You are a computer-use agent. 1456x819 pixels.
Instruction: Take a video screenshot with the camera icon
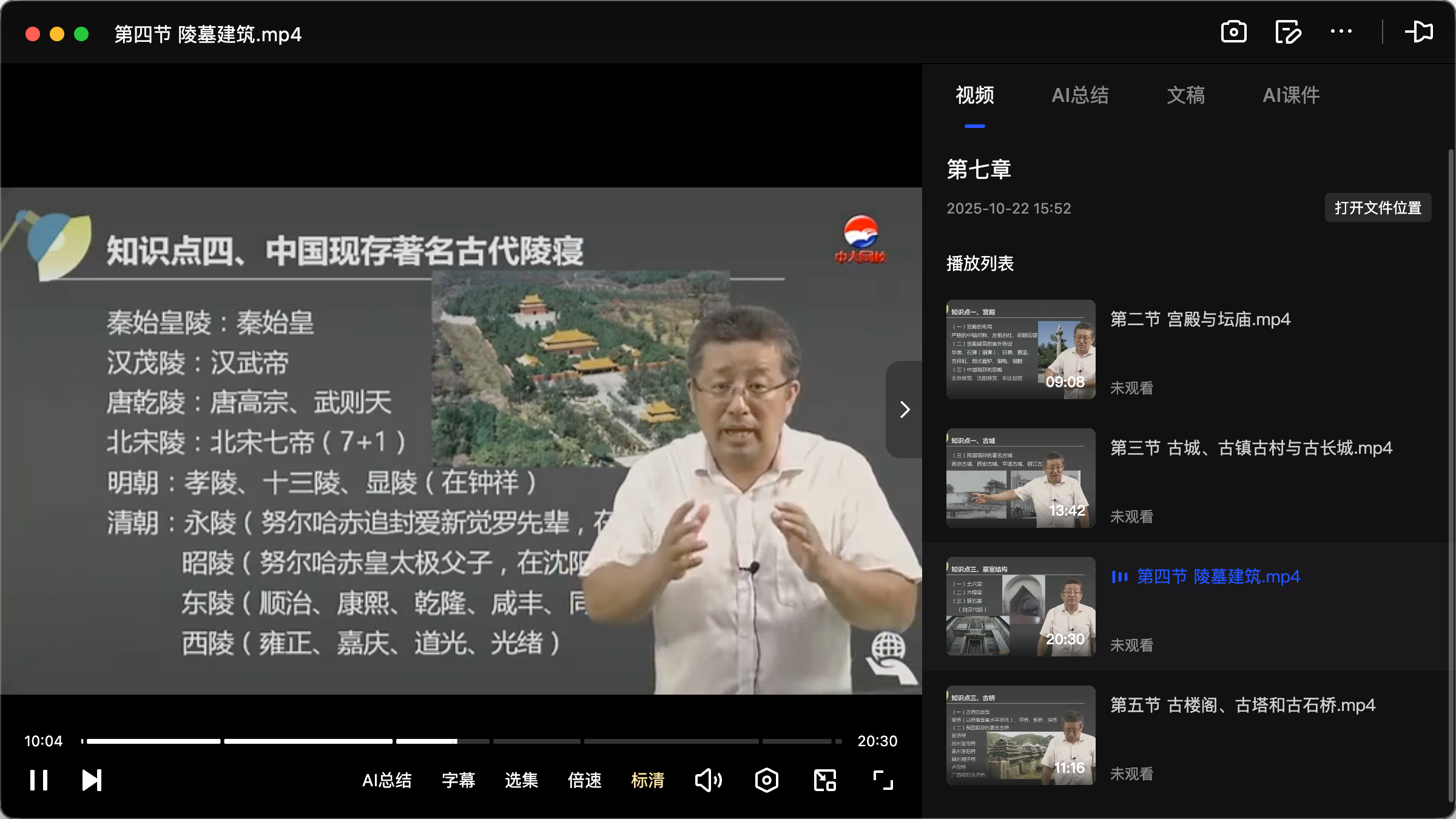tap(1234, 32)
